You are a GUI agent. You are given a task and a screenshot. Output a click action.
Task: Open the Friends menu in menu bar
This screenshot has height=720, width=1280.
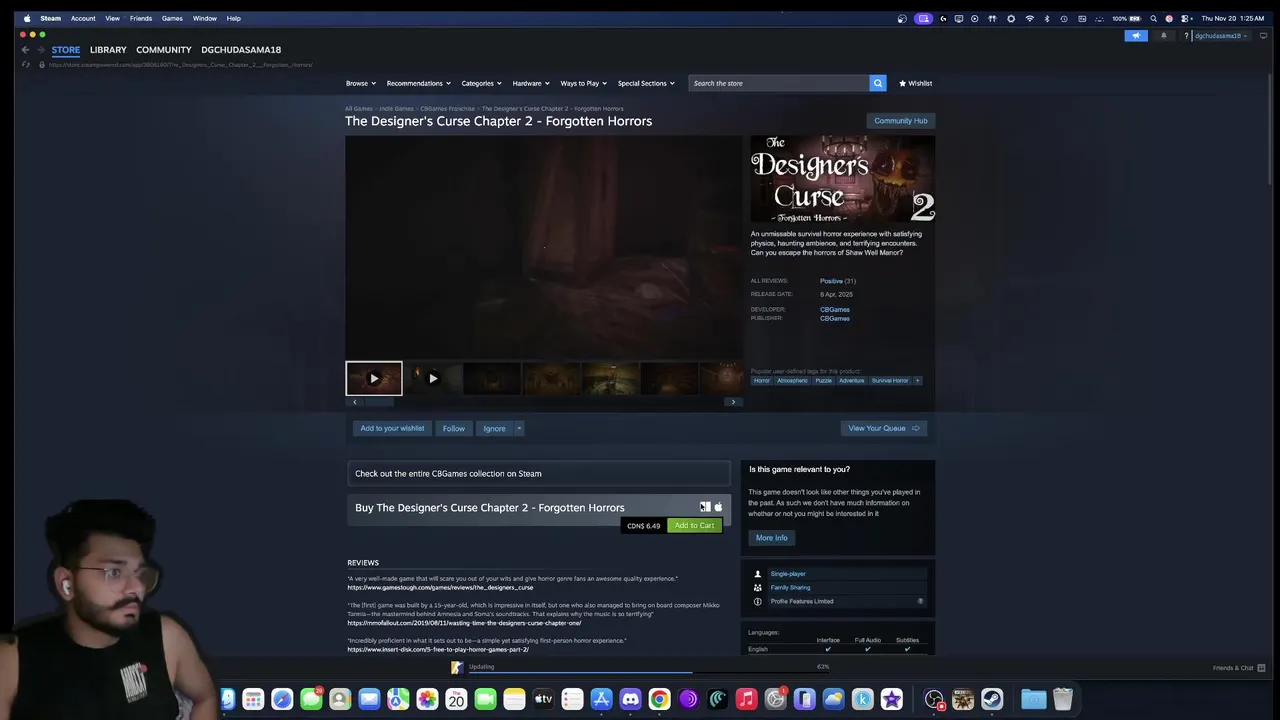pos(141,18)
